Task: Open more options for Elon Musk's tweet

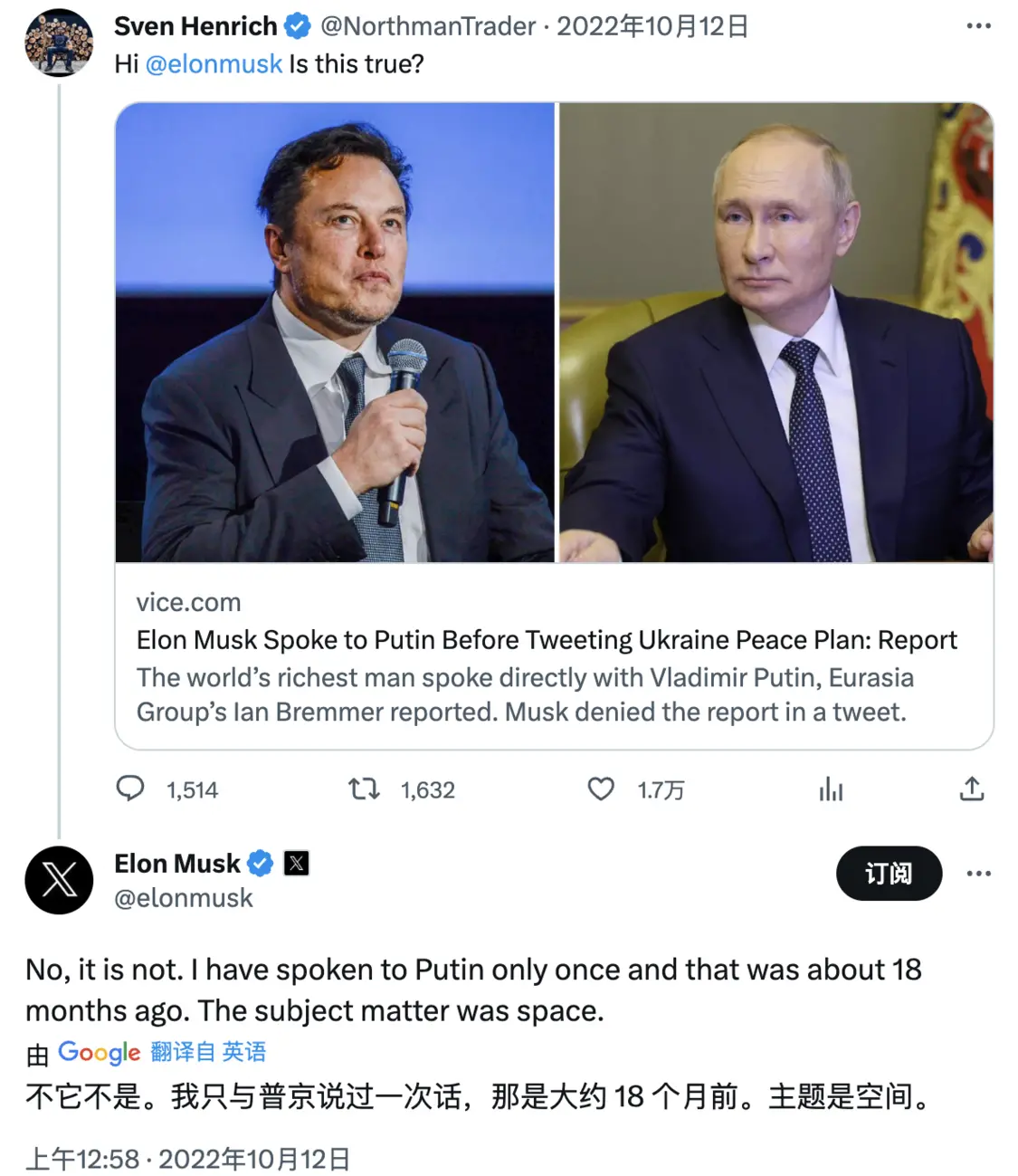Action: (x=978, y=874)
